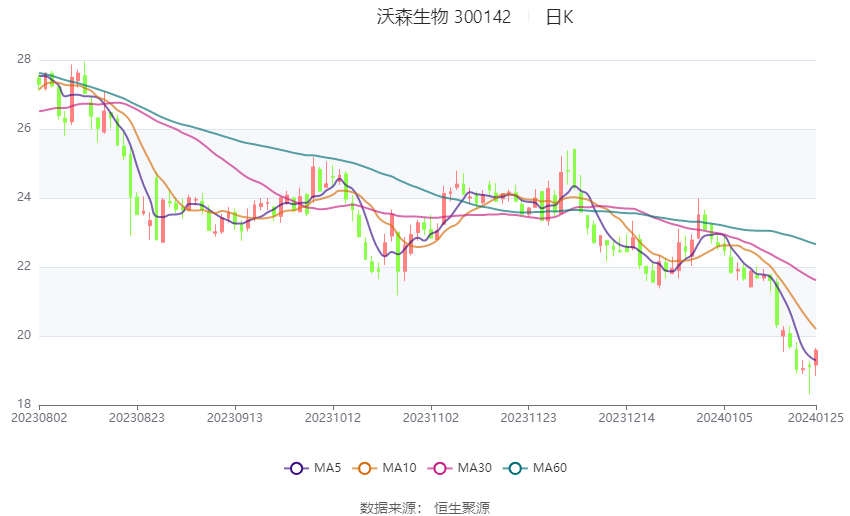Click the x-axis date label 20231102
Viewport: 850px width, 516px height.
tap(431, 418)
